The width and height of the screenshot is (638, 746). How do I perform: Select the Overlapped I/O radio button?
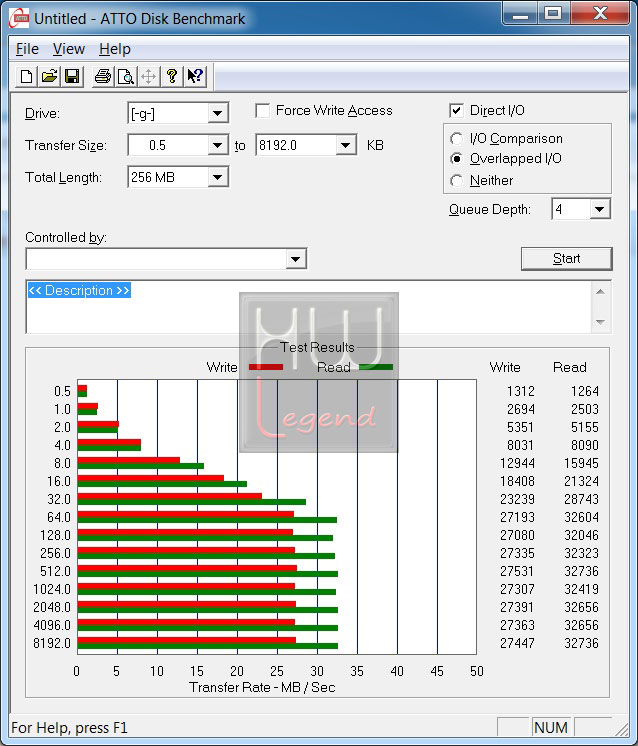[456, 158]
